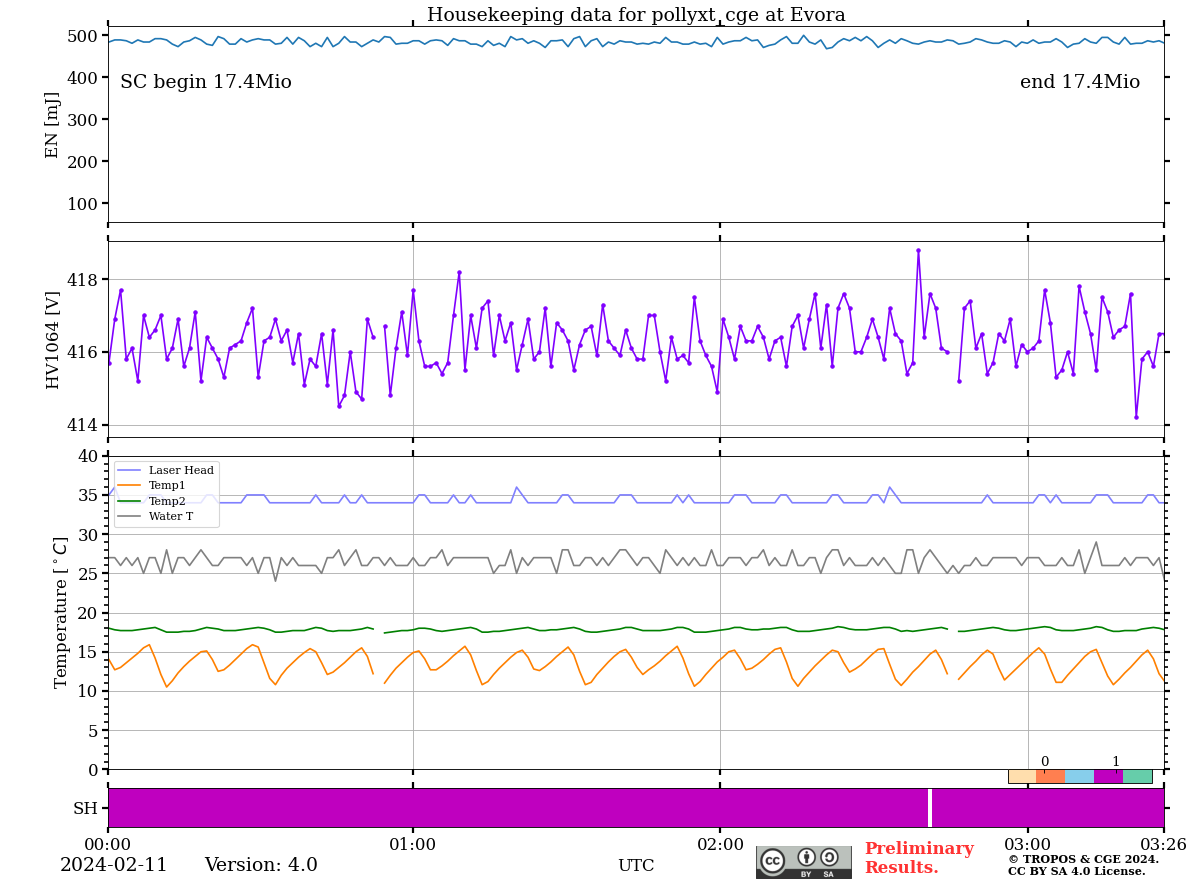Click the red 'Preliminary Results.' notice
1200x880 pixels.
(x=919, y=858)
